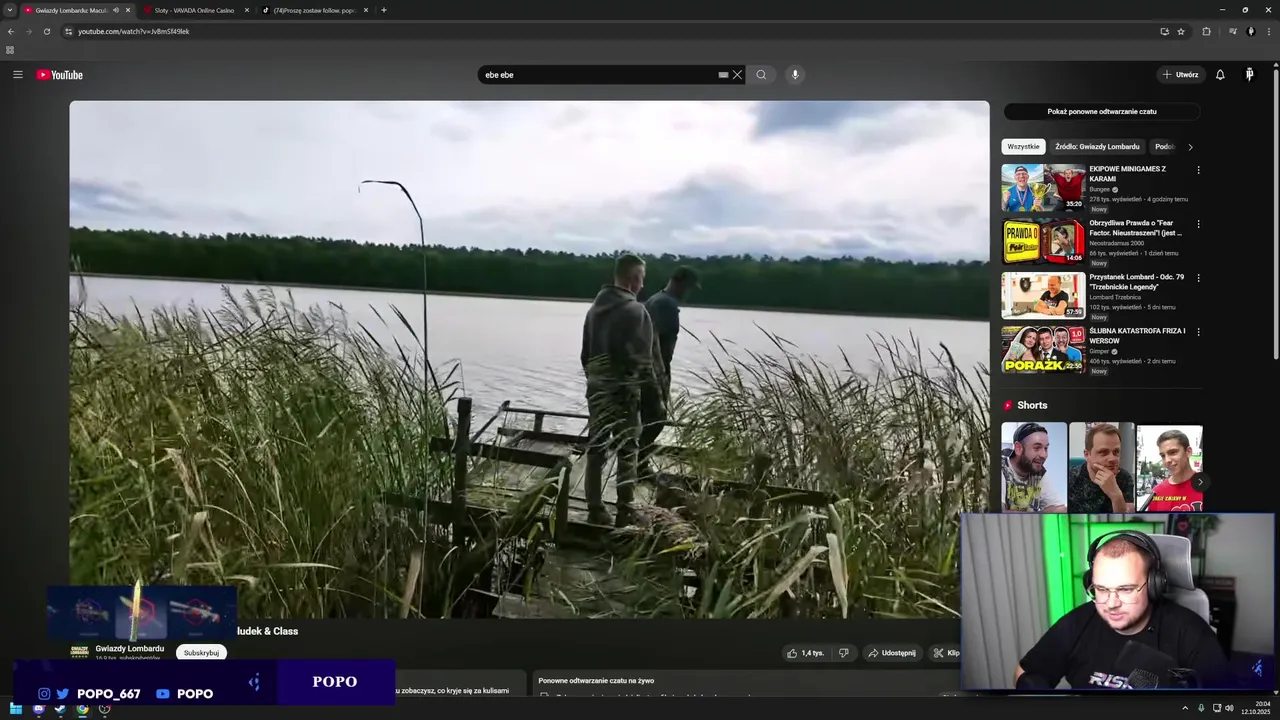
Task: Open a new browser tab with plus
Action: pyautogui.click(x=384, y=10)
